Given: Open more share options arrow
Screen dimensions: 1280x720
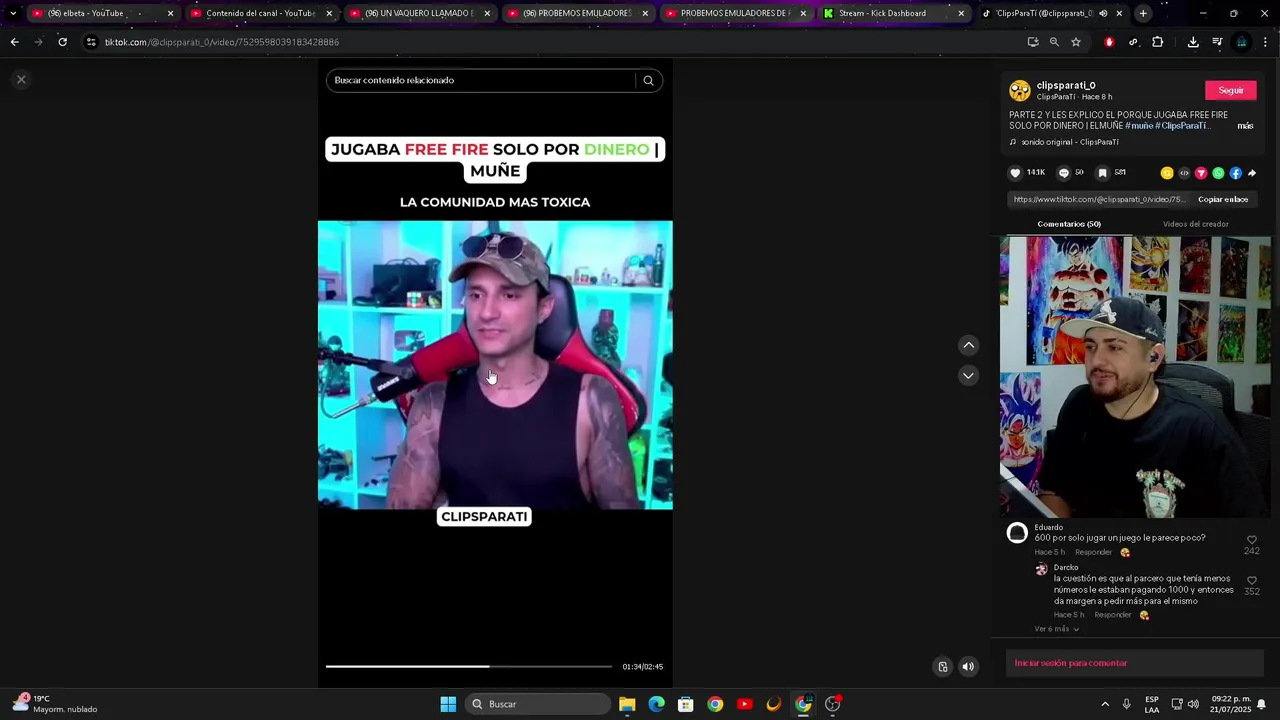Looking at the screenshot, I should click(1252, 173).
